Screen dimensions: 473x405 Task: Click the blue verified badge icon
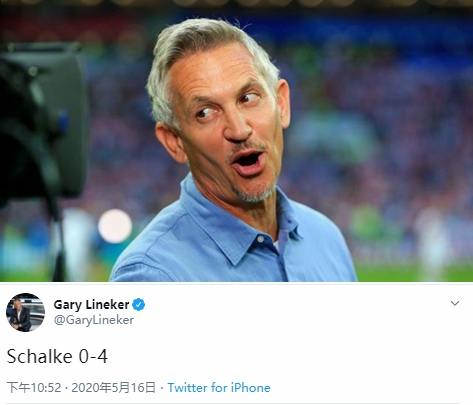click(139, 305)
